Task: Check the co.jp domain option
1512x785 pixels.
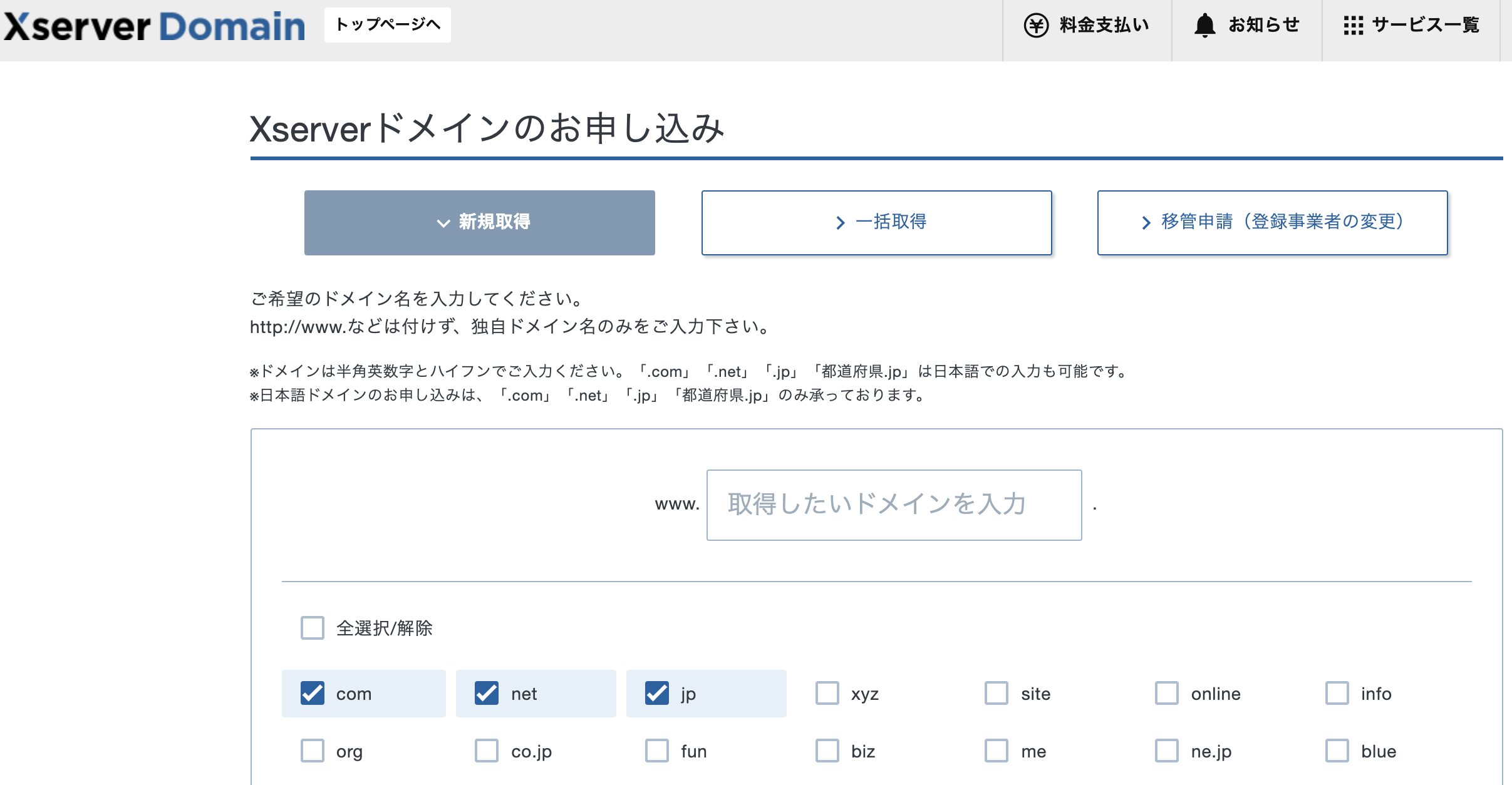Action: pyautogui.click(x=487, y=751)
